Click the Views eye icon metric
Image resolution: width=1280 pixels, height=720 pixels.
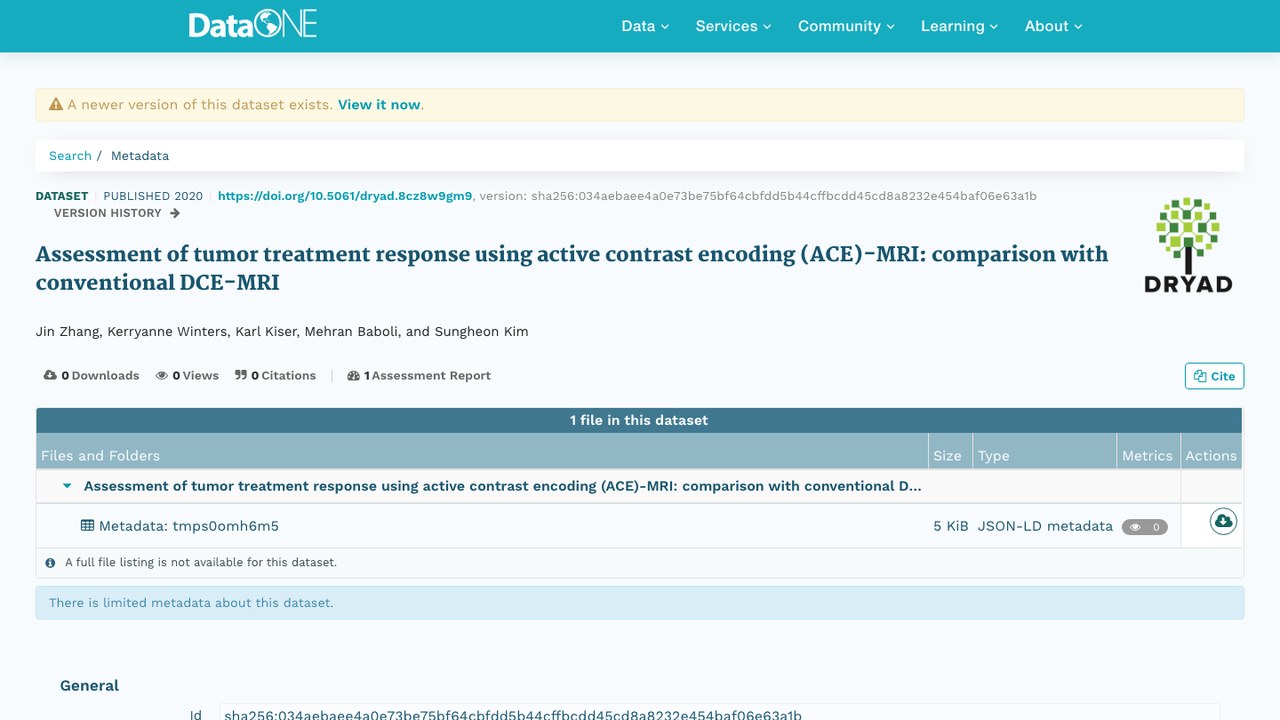(x=162, y=376)
